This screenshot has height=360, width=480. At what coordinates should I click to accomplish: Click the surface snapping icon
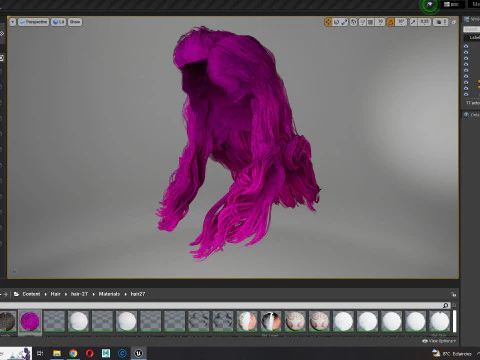click(x=362, y=22)
